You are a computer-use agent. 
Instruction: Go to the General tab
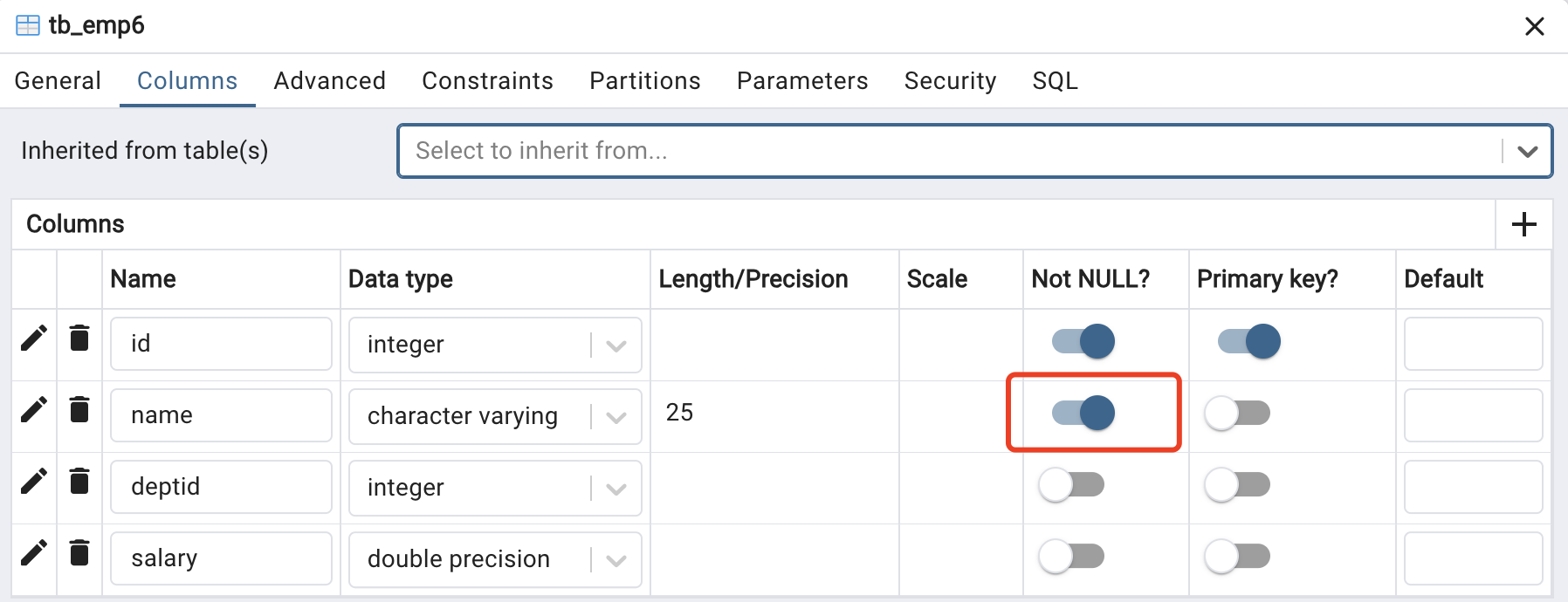[58, 81]
